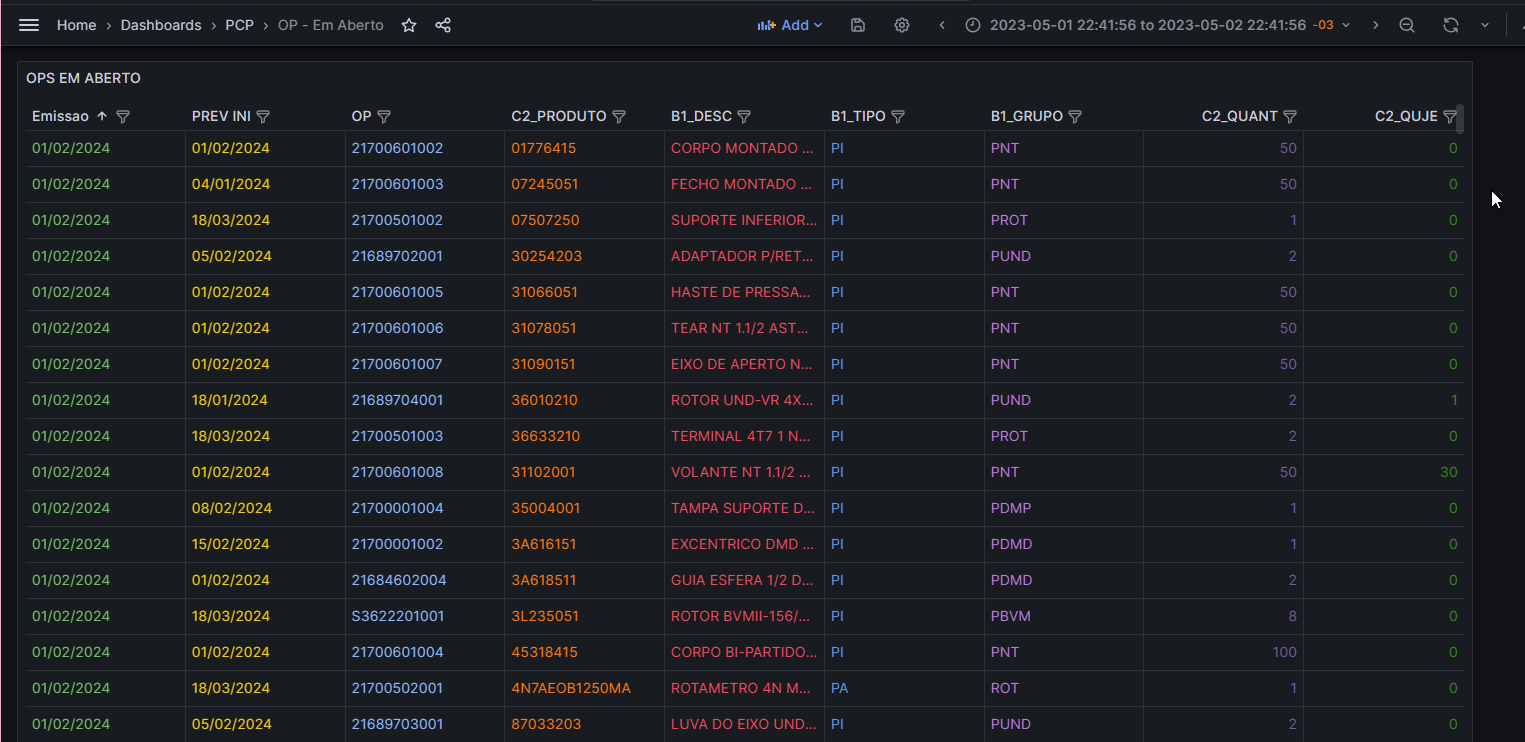Share the dashboard using share icon
The image size is (1525, 742).
tap(443, 25)
